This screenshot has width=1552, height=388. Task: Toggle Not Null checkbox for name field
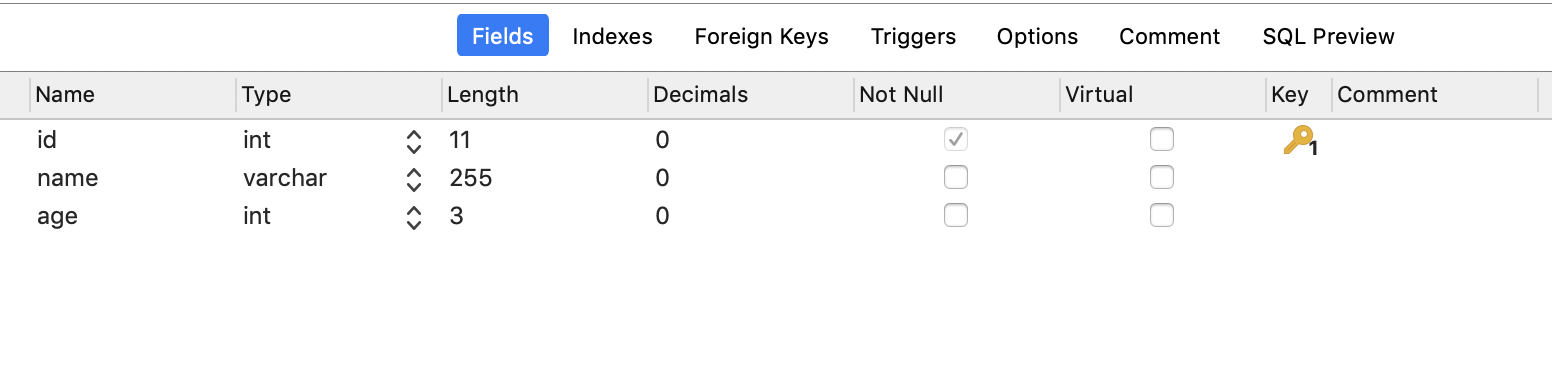click(x=956, y=178)
